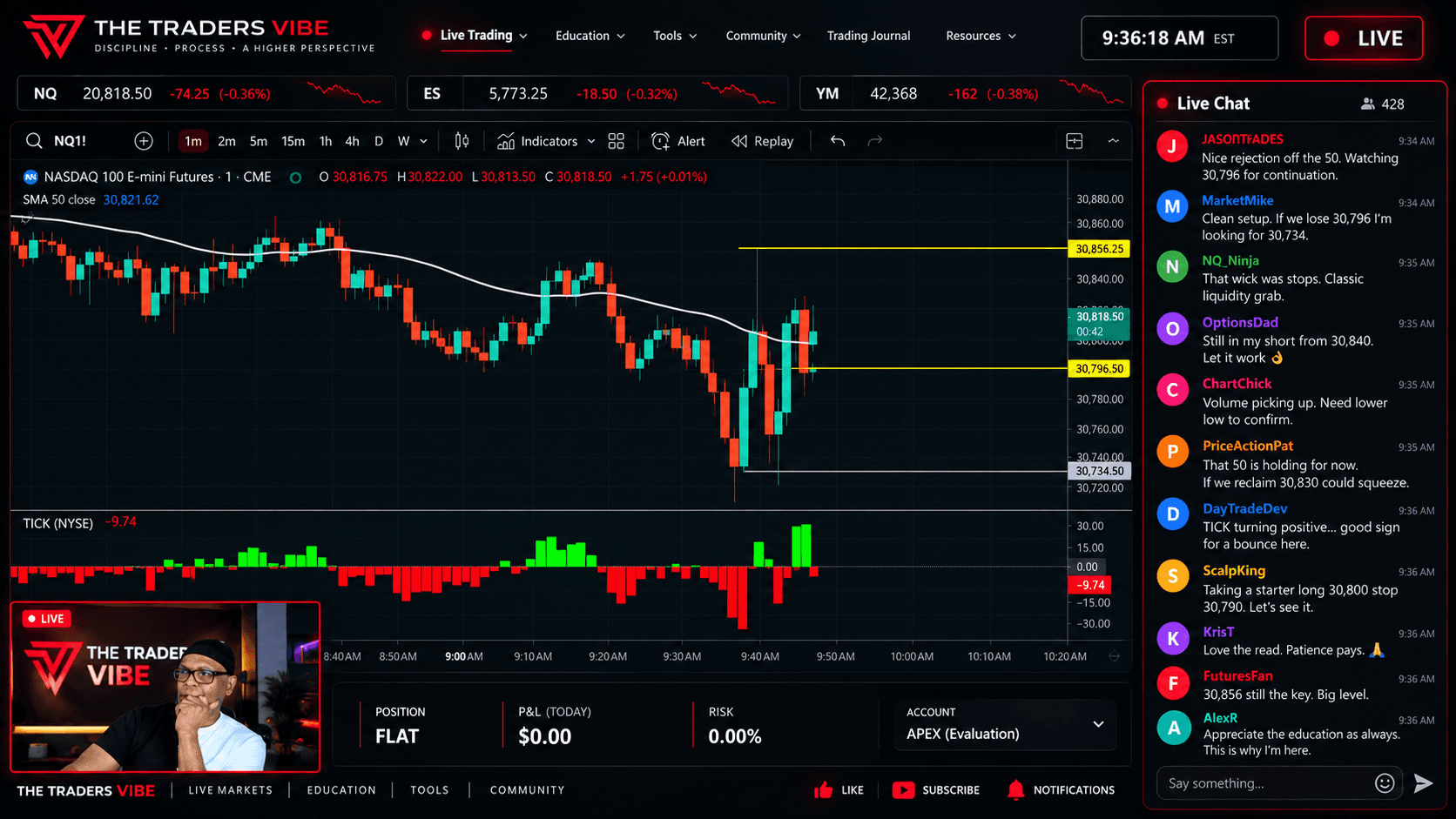
Task: Select the 1m timeframe
Action: 193,141
